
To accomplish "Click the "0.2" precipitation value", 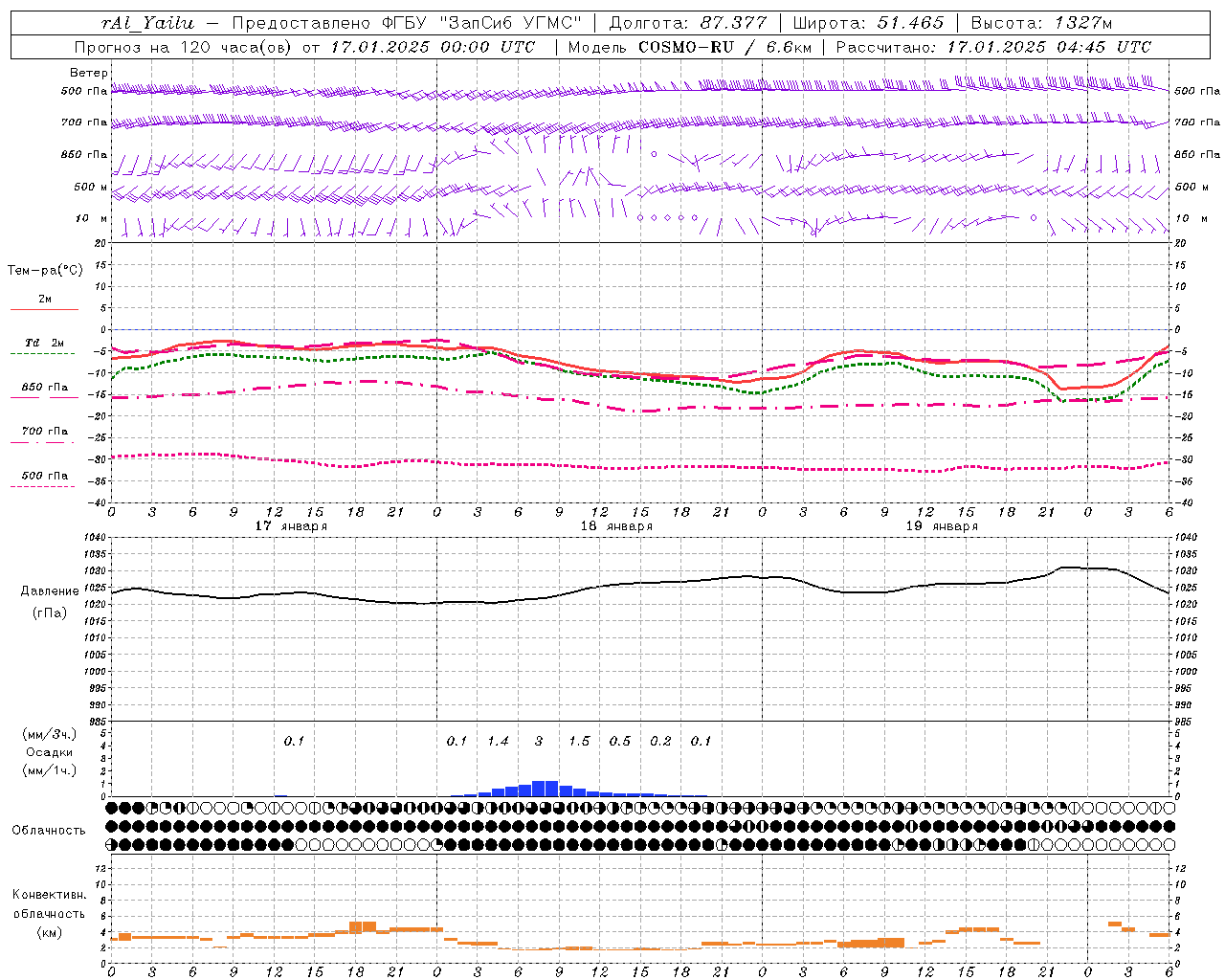I will (660, 742).
